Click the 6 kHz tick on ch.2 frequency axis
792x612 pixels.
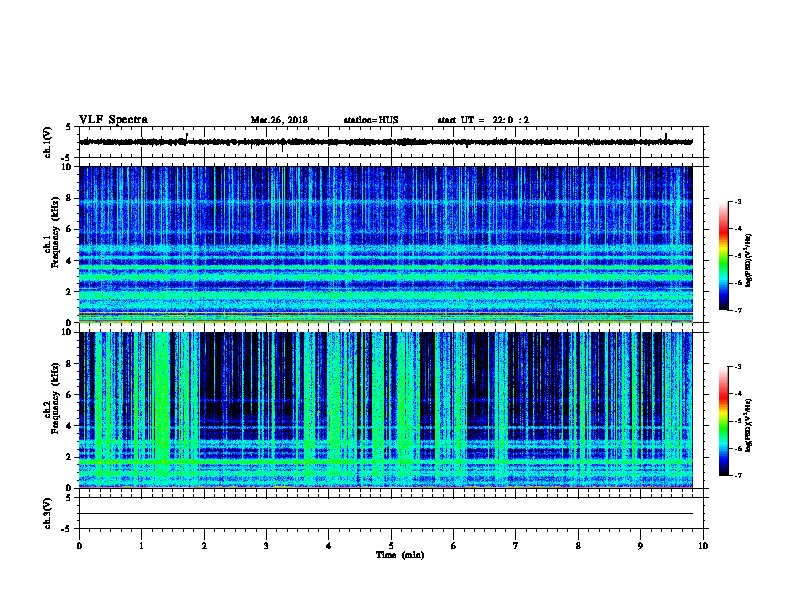coord(70,395)
